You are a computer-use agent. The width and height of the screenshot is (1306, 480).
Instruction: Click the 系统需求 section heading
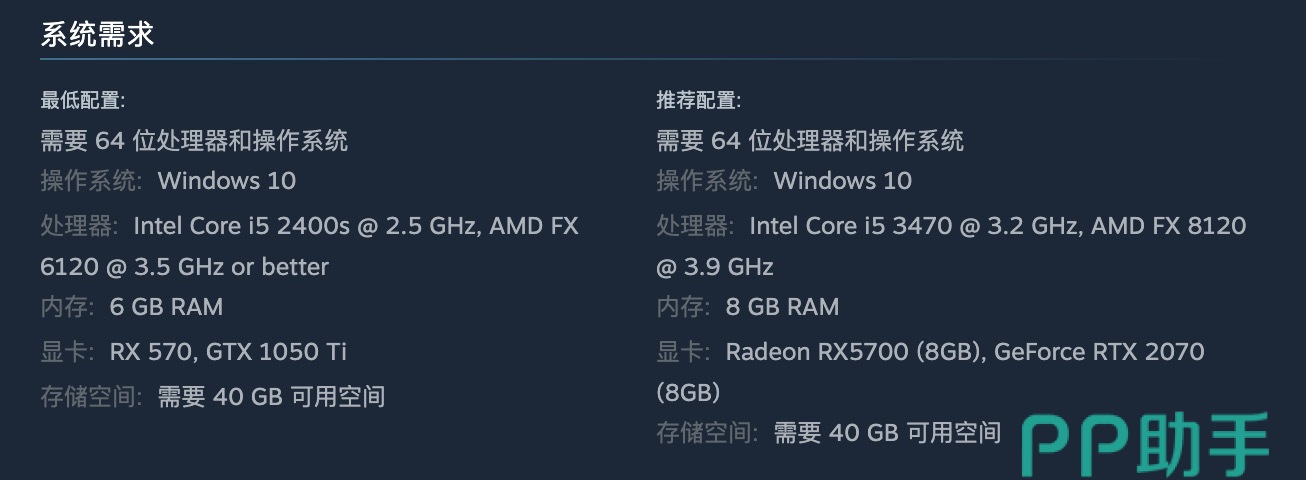tap(97, 35)
